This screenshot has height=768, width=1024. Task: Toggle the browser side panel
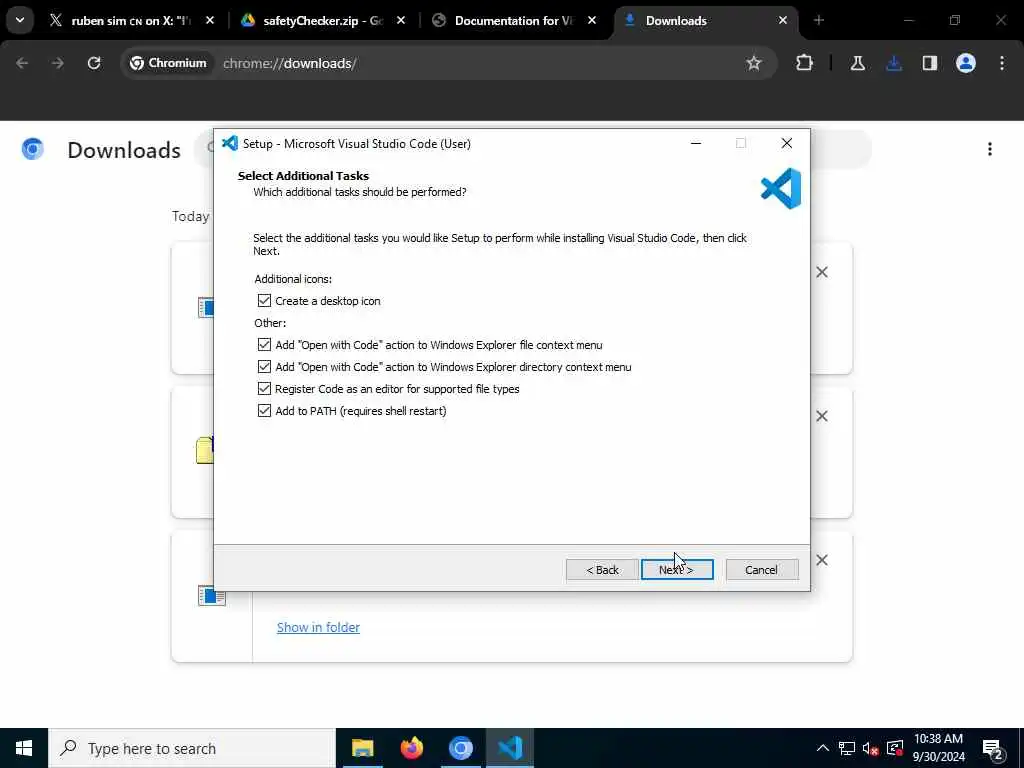tap(929, 63)
